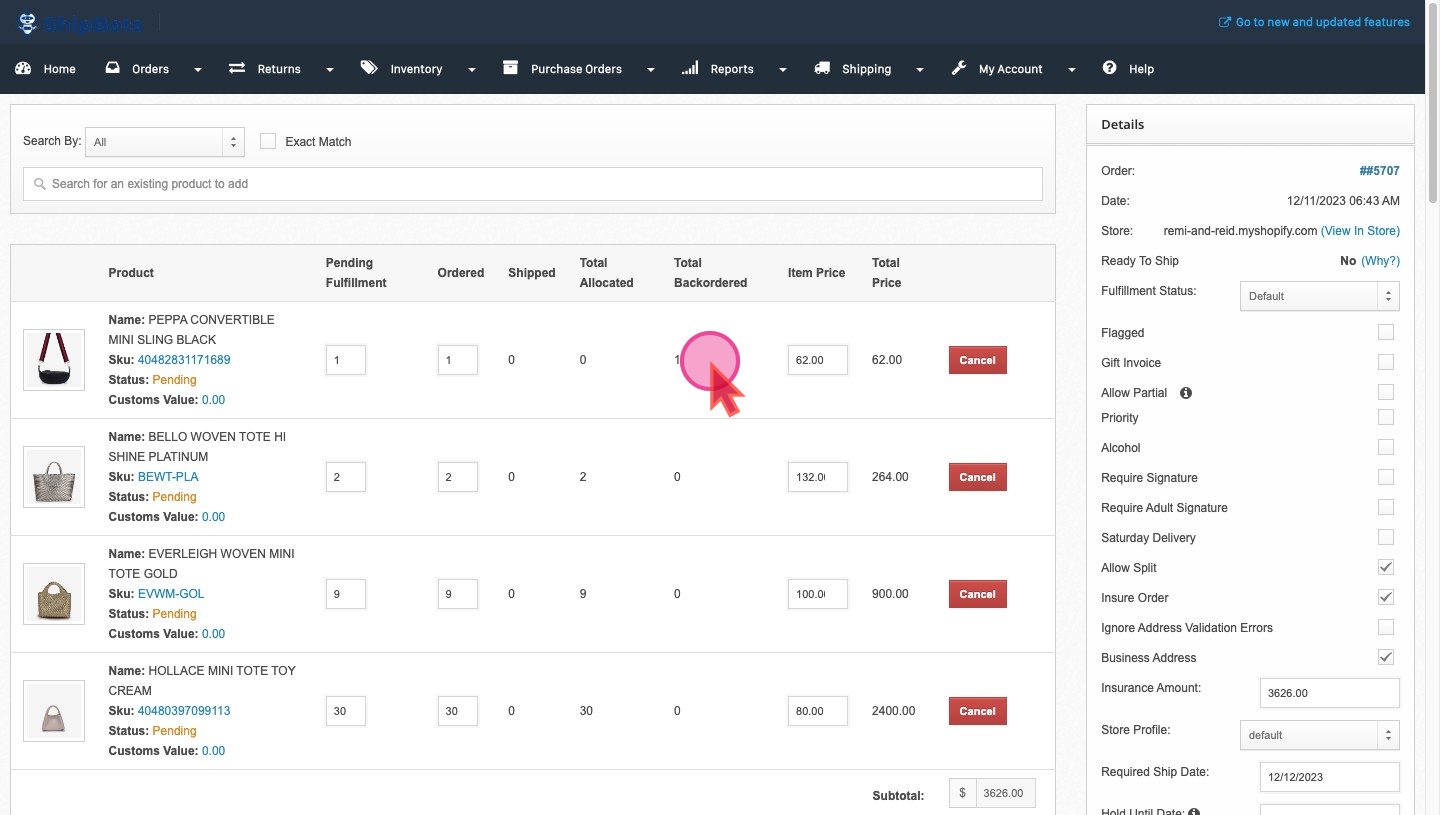Click the Required Ship Date field
Image resolution: width=1440 pixels, height=815 pixels.
(1329, 777)
